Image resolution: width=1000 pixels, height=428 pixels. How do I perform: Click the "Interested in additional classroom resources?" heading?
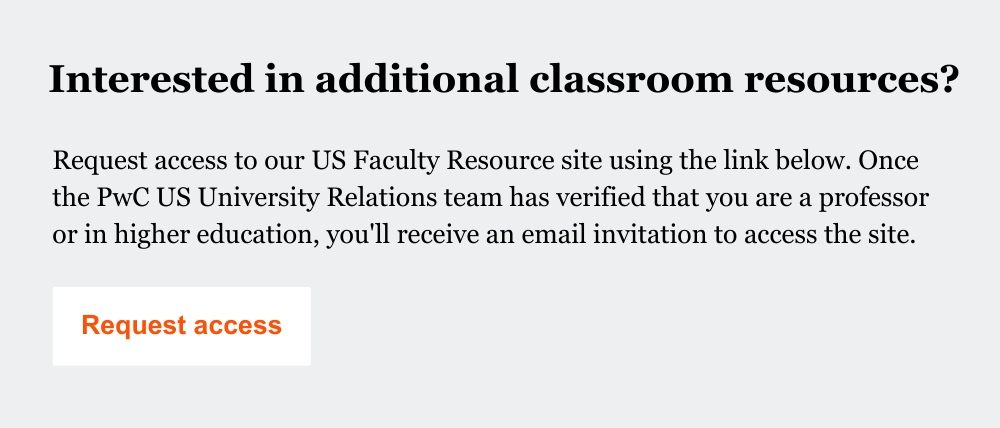(x=505, y=80)
